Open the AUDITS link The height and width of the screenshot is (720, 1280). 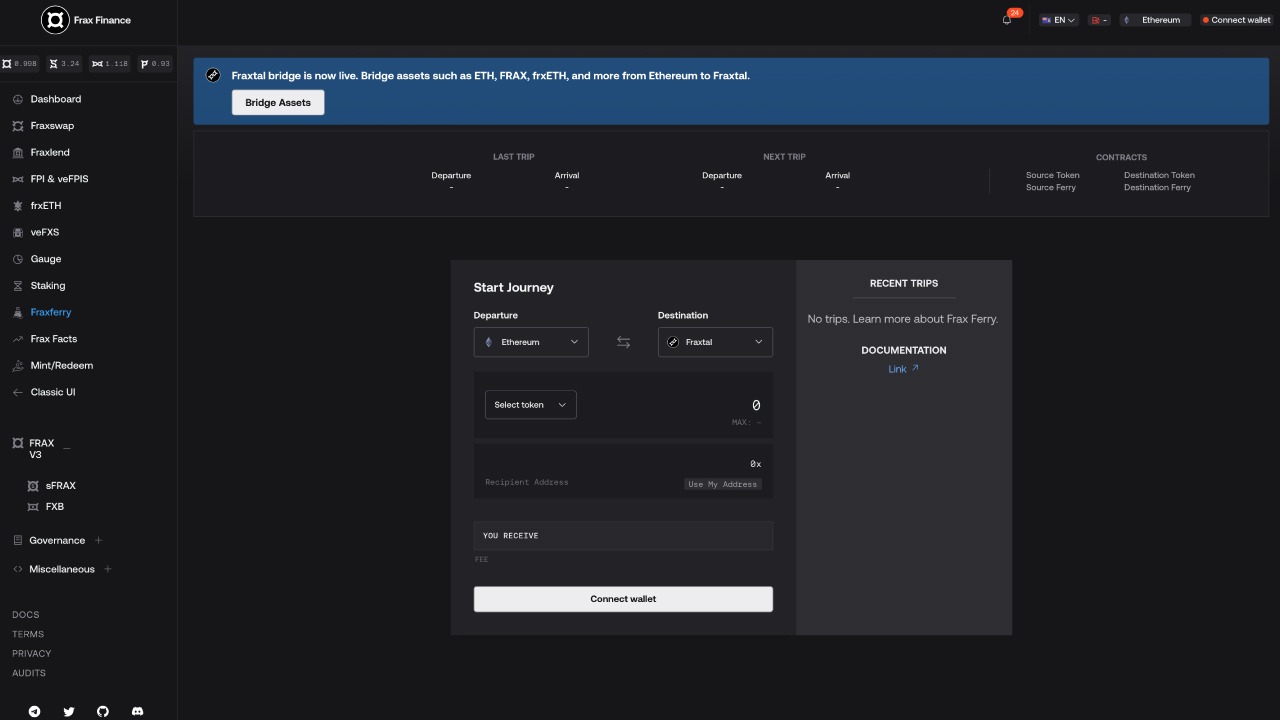29,673
